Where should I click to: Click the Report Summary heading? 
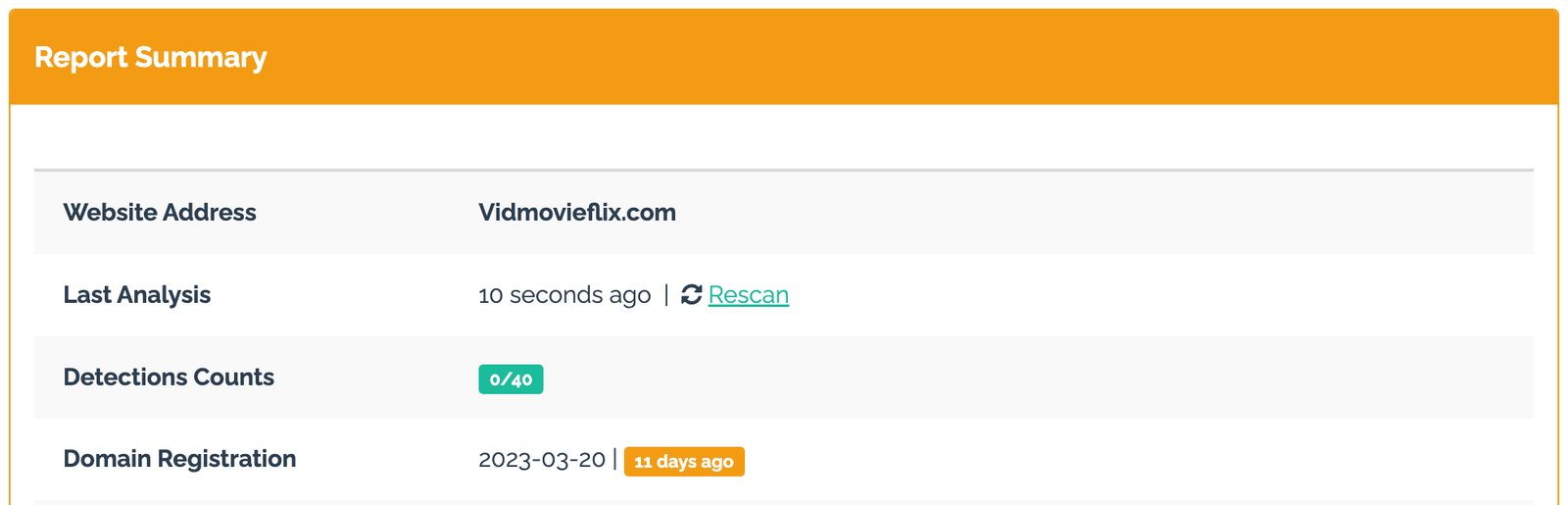pos(151,57)
